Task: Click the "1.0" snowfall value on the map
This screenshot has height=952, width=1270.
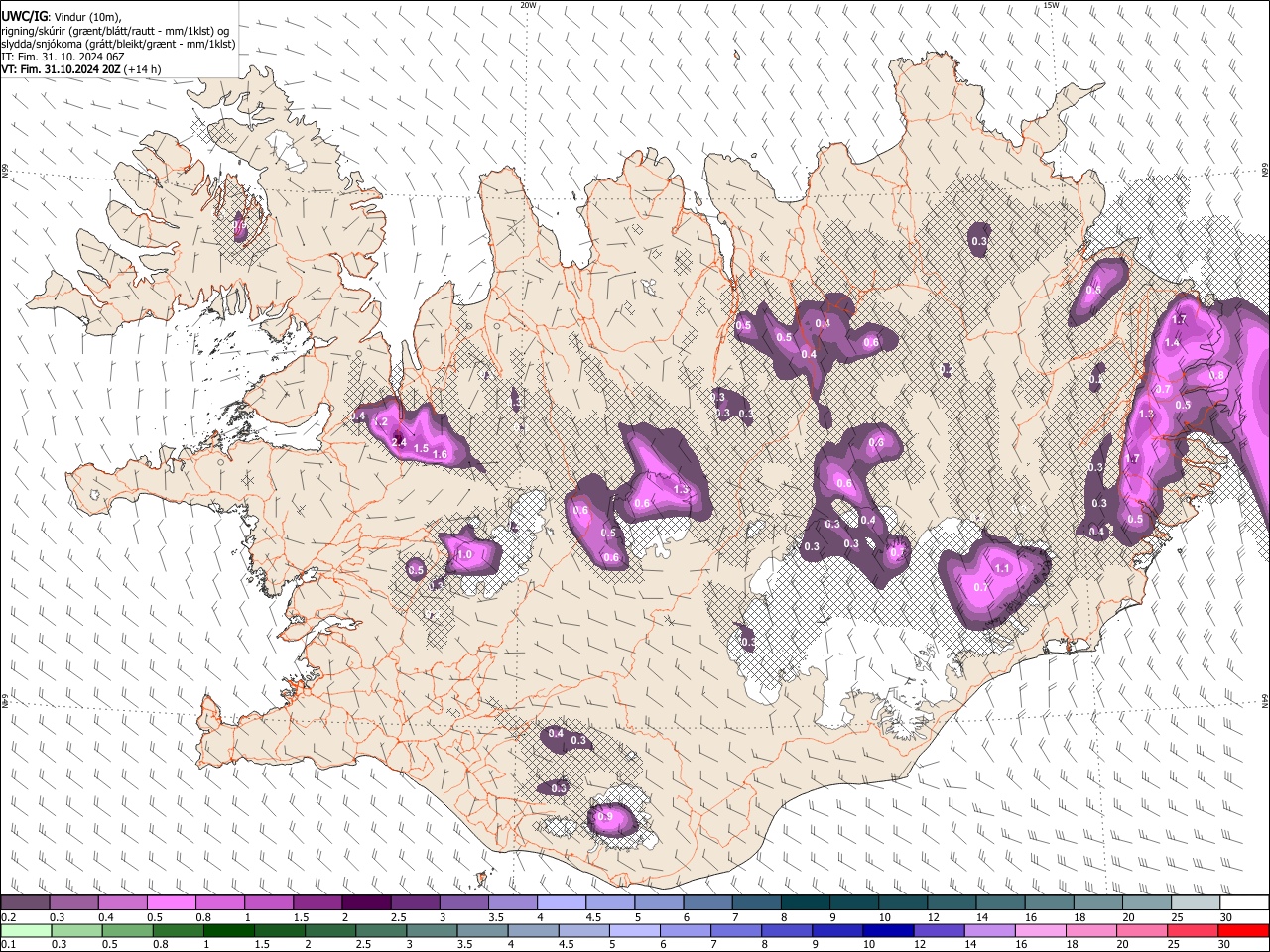Action: tap(464, 556)
